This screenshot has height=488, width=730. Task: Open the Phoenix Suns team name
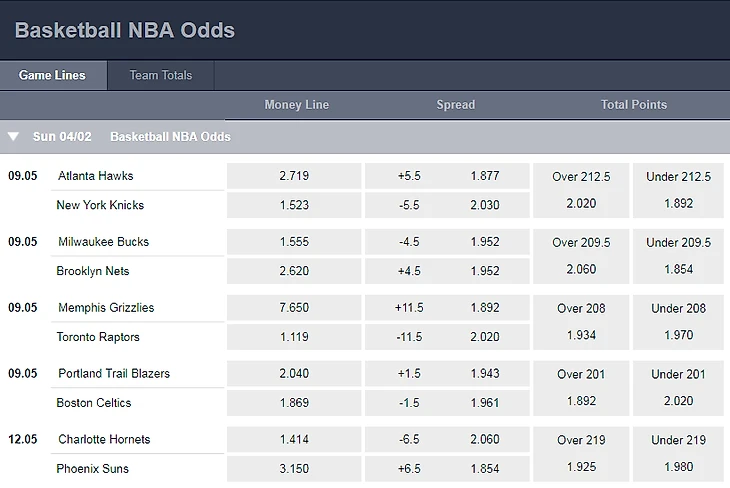(x=93, y=468)
